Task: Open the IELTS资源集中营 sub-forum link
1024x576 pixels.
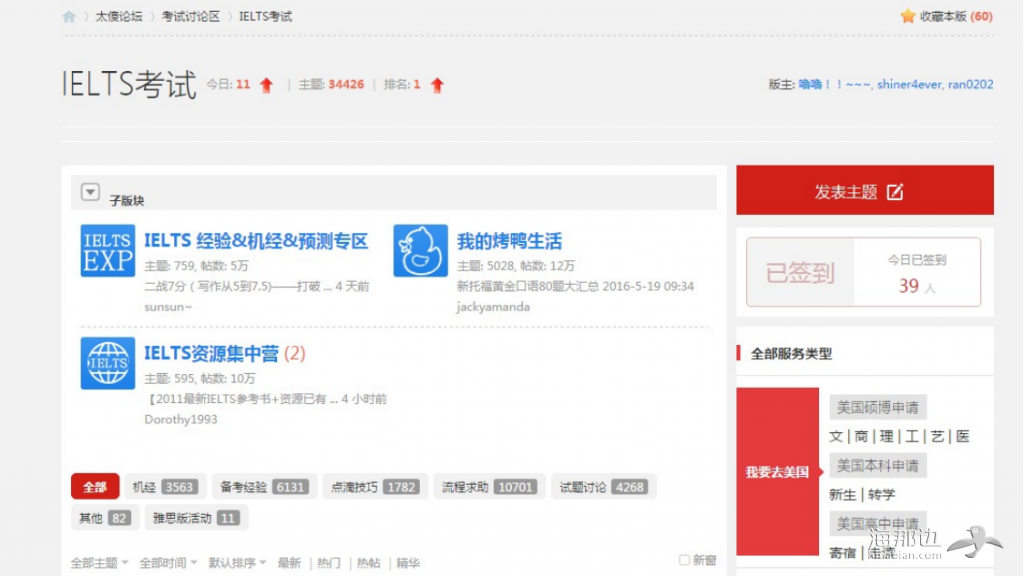Action: pos(212,353)
